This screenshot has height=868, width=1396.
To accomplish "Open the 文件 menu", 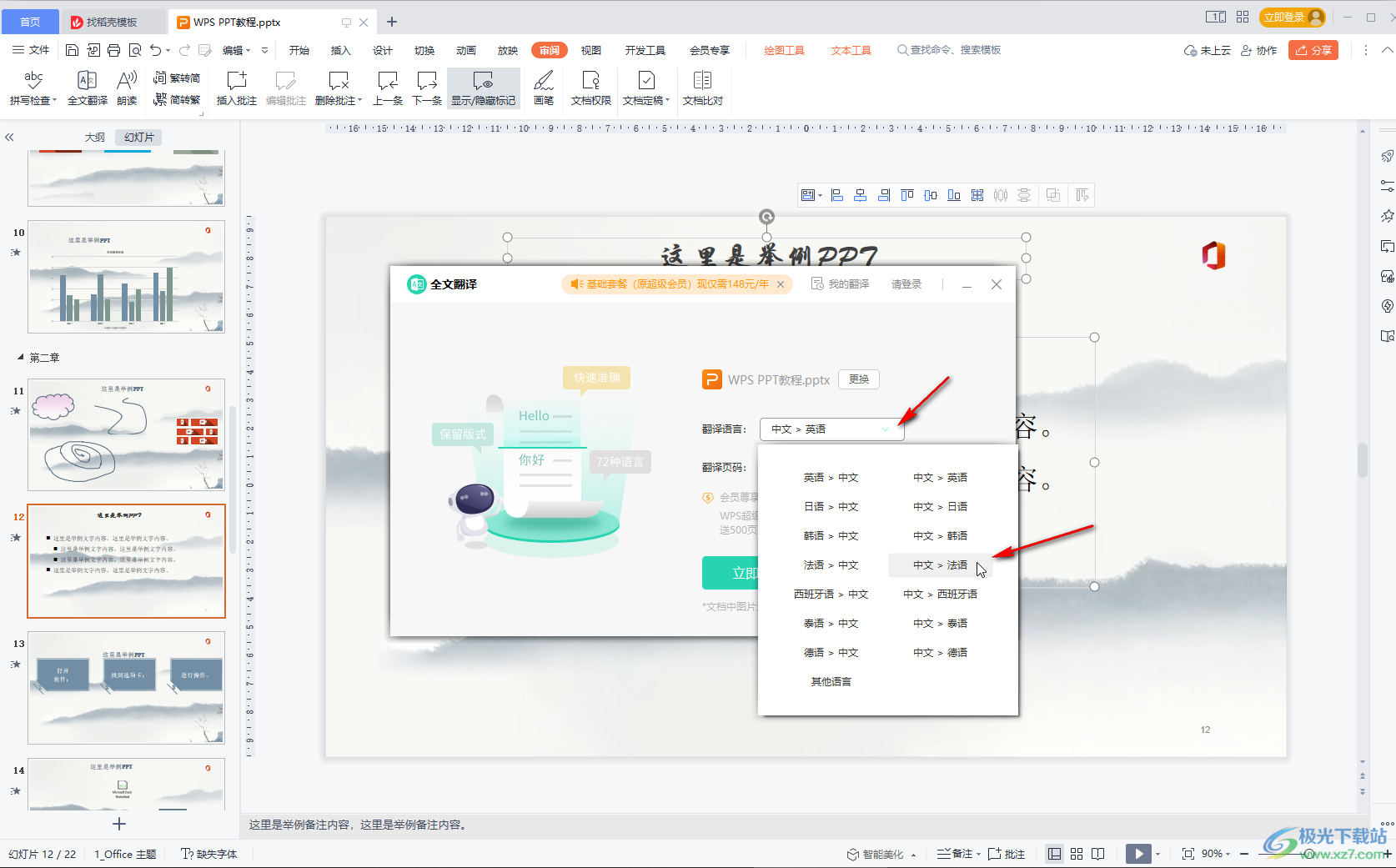I will pos(31,50).
